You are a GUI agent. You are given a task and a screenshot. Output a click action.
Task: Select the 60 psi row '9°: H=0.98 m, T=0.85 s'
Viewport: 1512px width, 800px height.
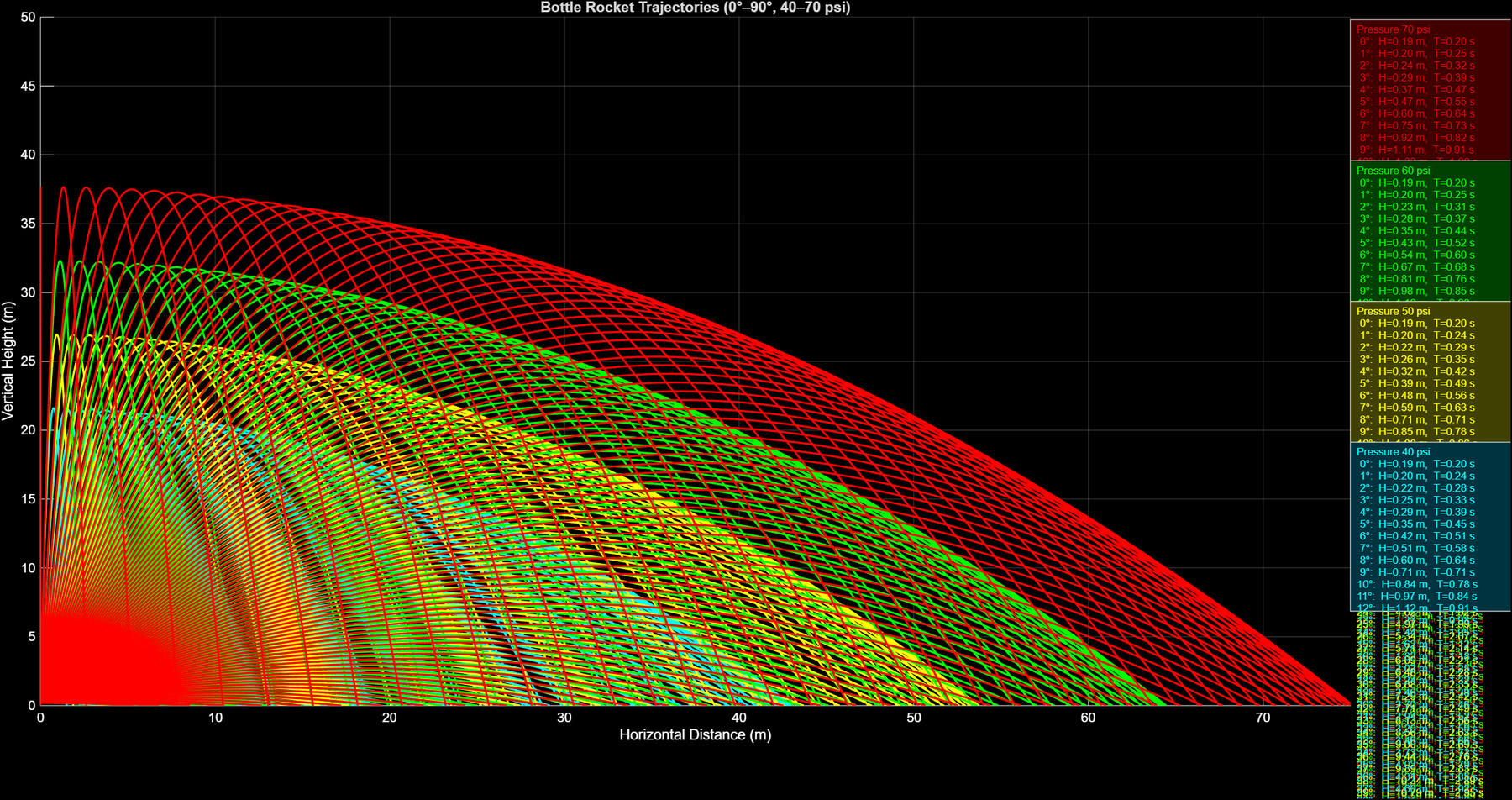point(1417,291)
